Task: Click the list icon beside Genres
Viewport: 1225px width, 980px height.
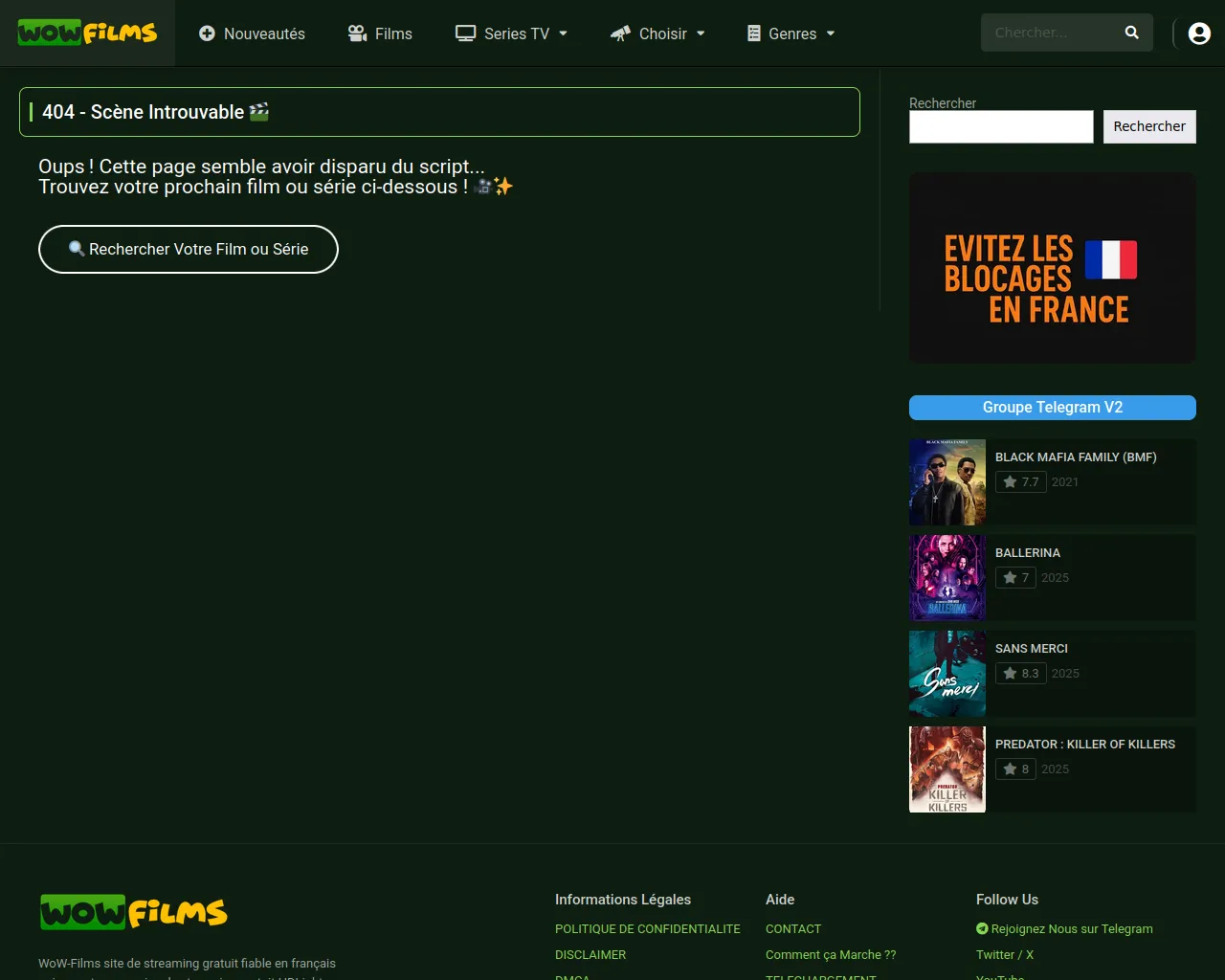Action: pos(754,33)
